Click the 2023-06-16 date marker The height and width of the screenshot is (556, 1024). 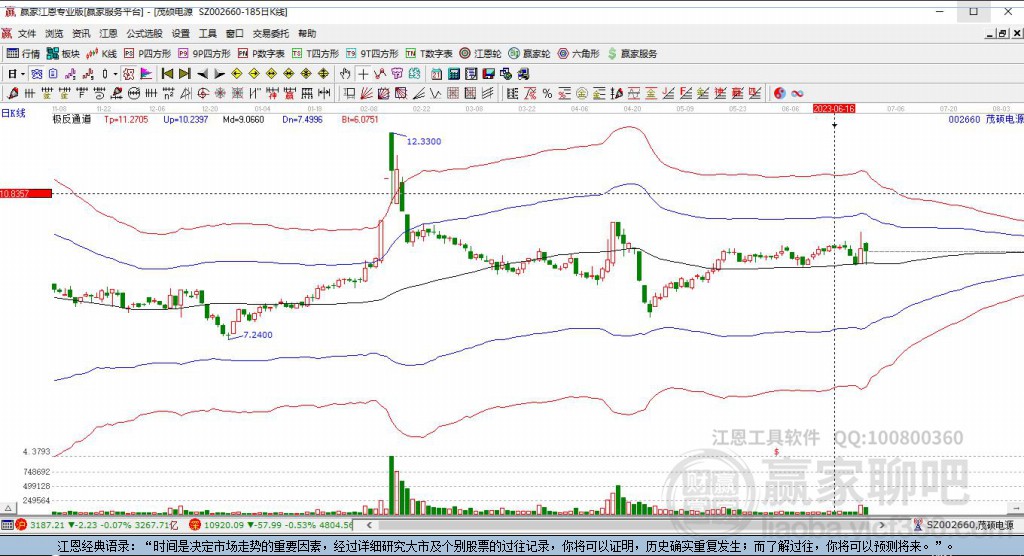coord(834,108)
